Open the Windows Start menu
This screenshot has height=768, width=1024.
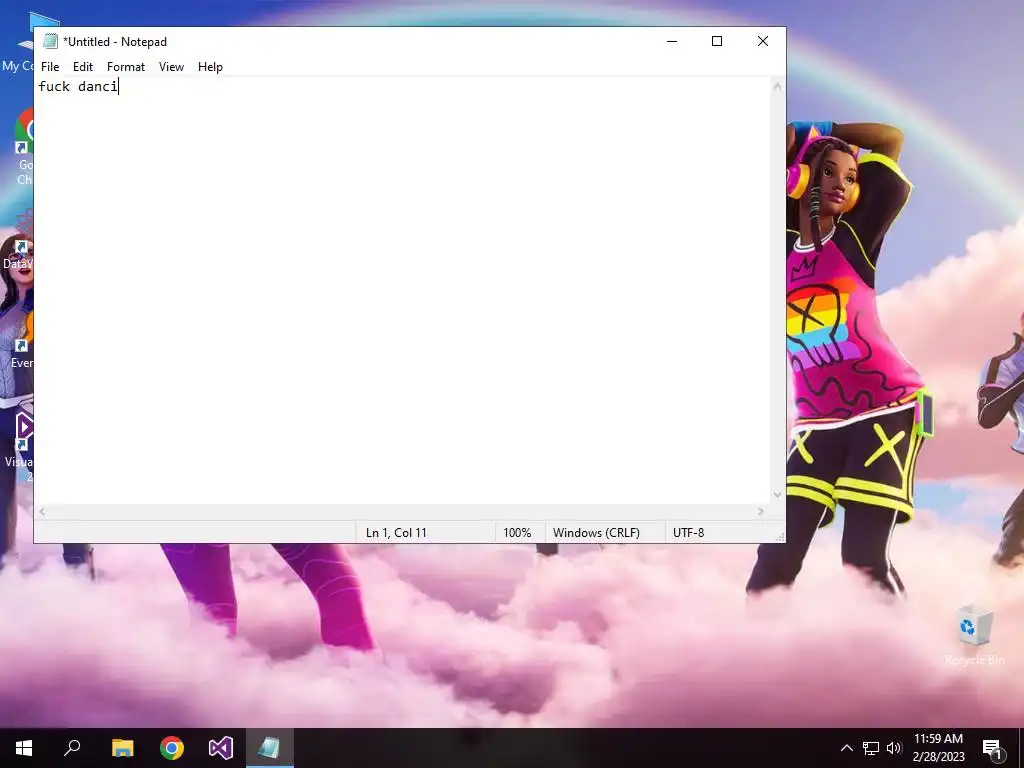point(24,748)
